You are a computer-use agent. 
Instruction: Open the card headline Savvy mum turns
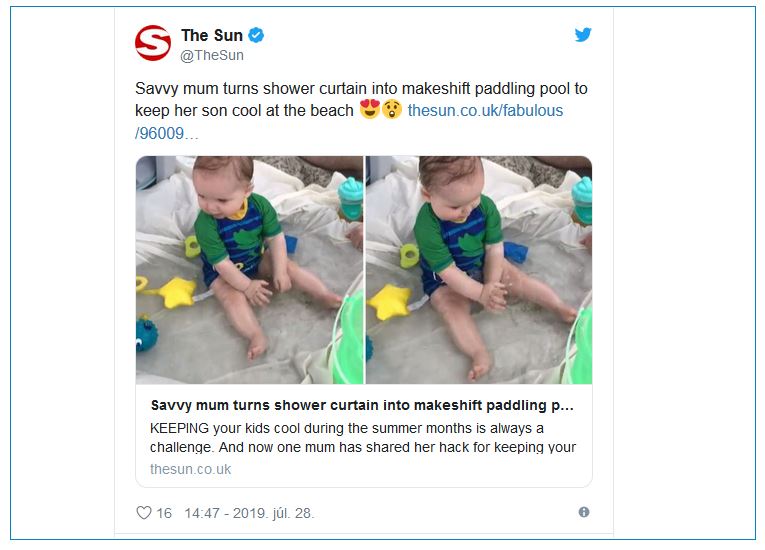click(362, 405)
